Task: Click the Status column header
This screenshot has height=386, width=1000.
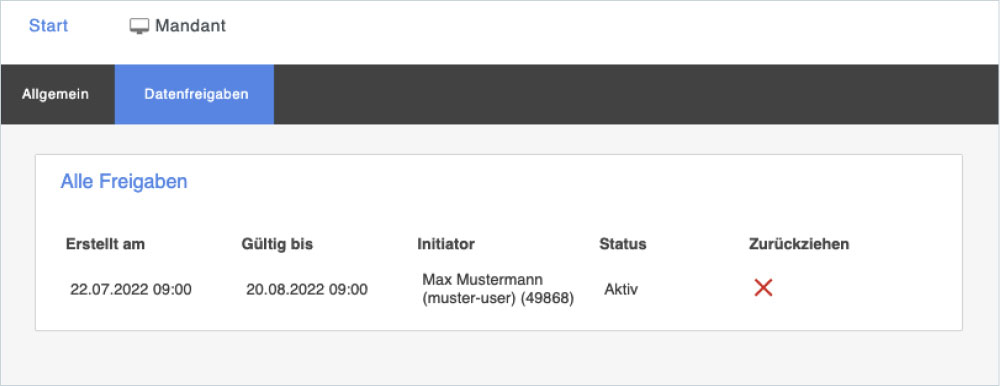Action: pyautogui.click(x=622, y=244)
